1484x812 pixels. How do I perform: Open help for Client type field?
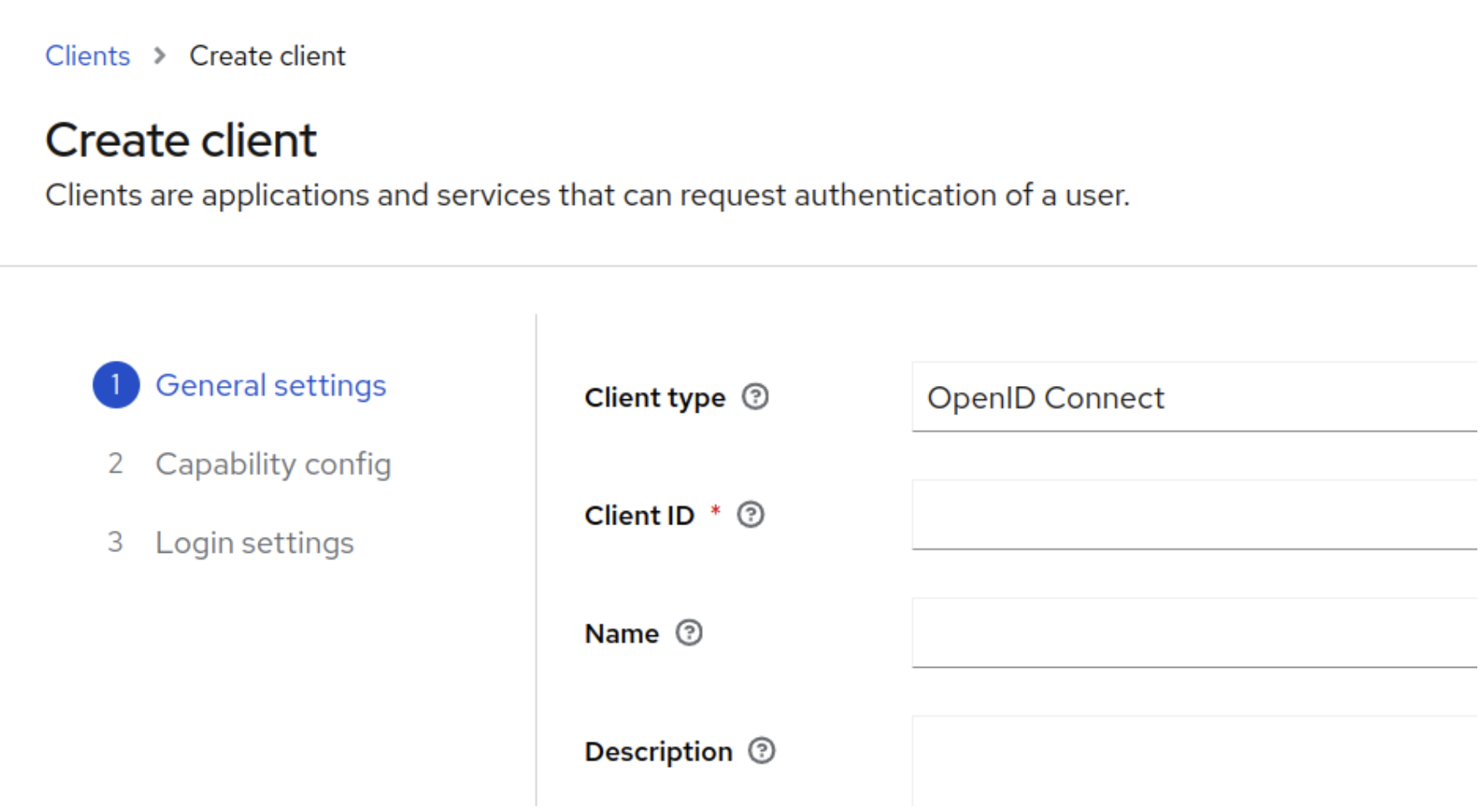click(x=755, y=398)
